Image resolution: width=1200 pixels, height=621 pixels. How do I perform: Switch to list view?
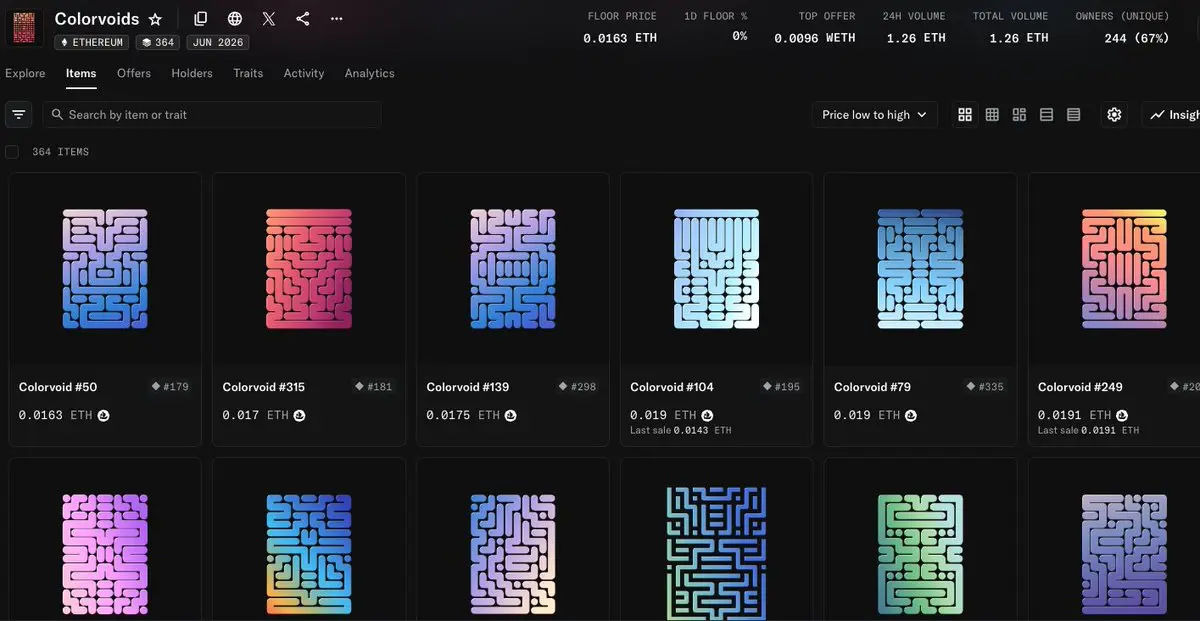pos(1046,115)
